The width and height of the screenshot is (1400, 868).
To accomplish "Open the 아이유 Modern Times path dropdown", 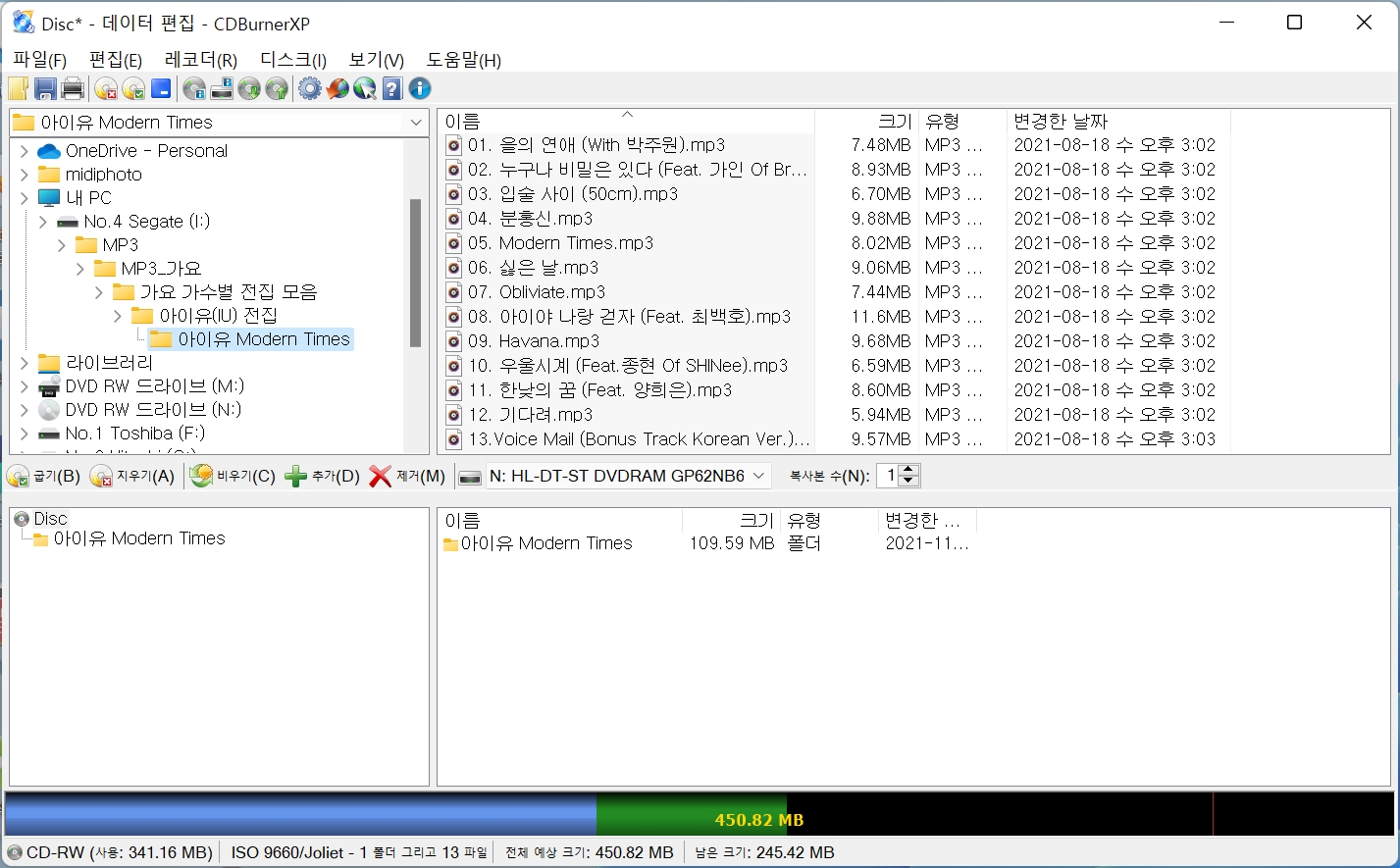I will (416, 123).
